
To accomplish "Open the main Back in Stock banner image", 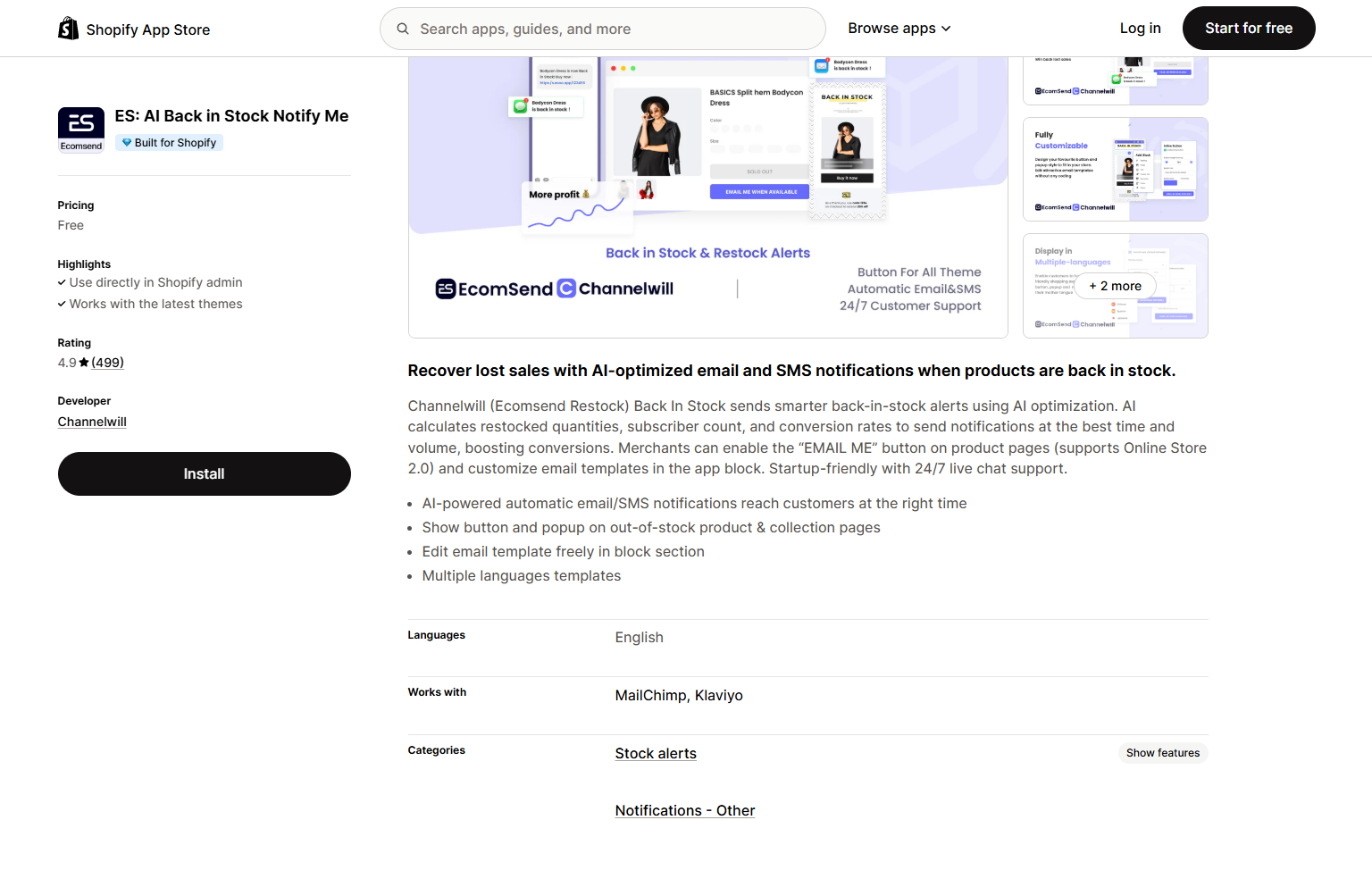I will (707, 197).
